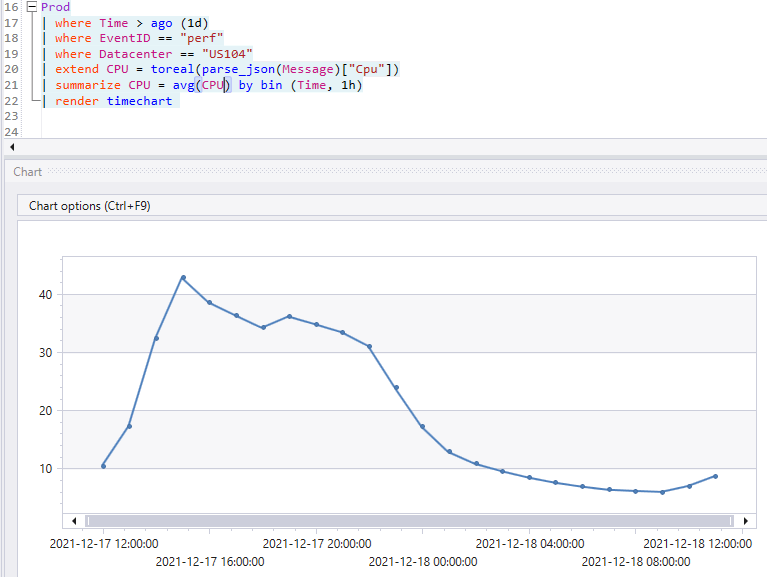Click chart scrollbar left arrow

click(x=74, y=521)
